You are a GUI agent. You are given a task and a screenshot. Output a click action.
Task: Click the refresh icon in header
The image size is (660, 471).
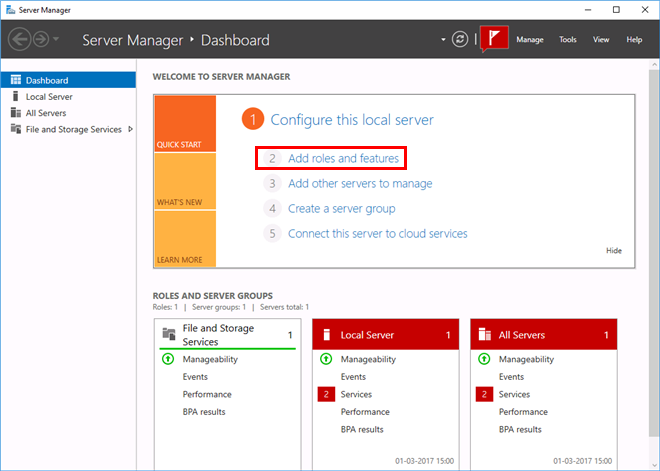[460, 40]
